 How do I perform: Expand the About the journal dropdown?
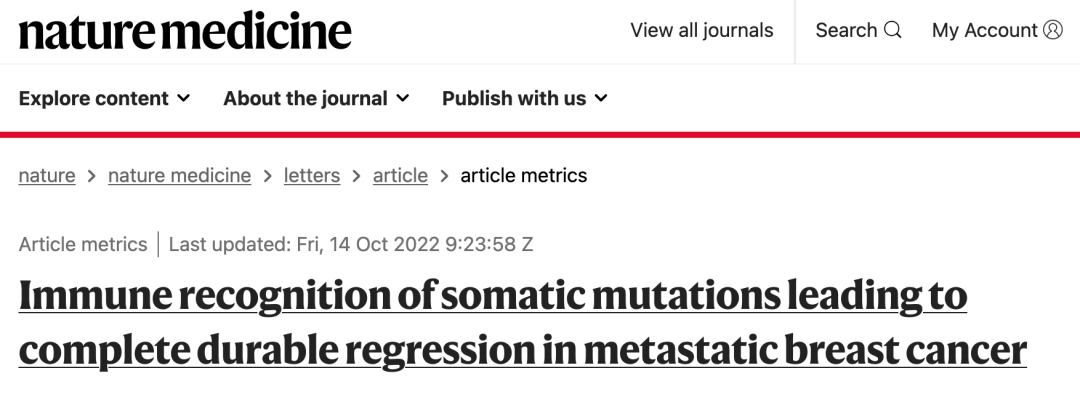pos(316,98)
